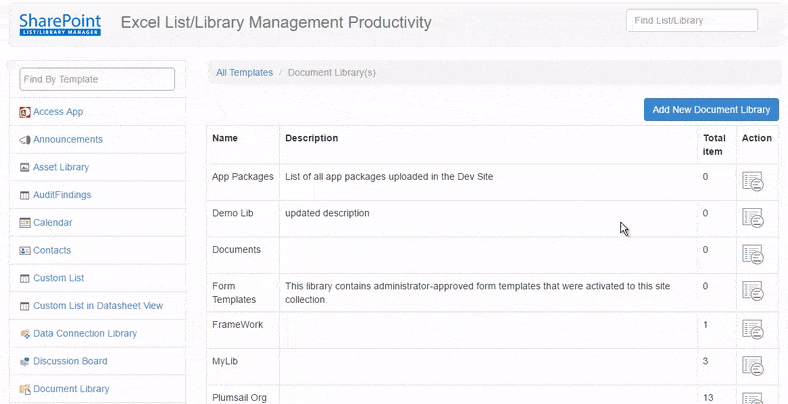Click the App Packages description text
This screenshot has height=404, width=788.
click(389, 176)
